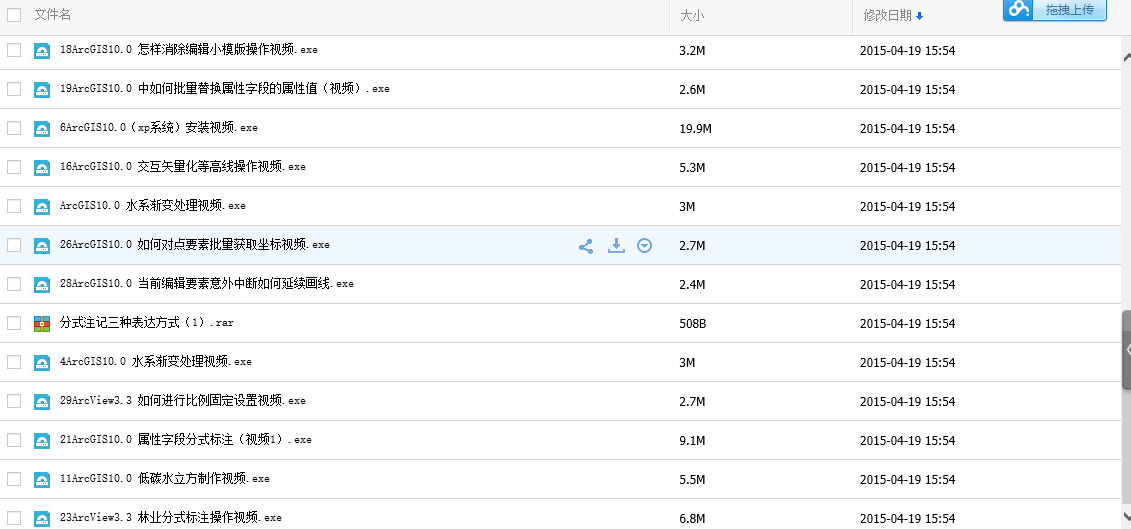Click the sort arrow next to 修改日期
The width and height of the screenshot is (1131, 529).
(919, 16)
